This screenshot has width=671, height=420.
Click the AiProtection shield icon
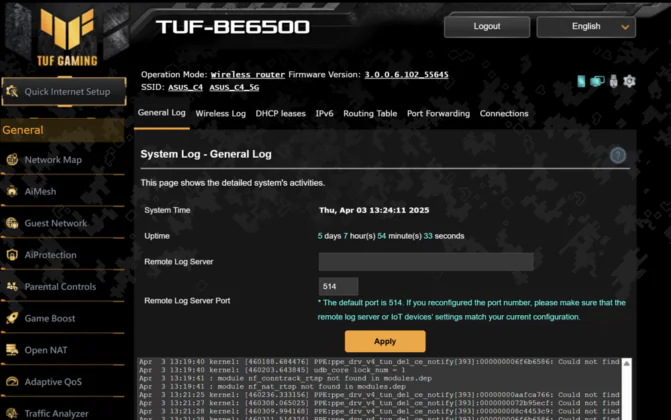(12, 255)
